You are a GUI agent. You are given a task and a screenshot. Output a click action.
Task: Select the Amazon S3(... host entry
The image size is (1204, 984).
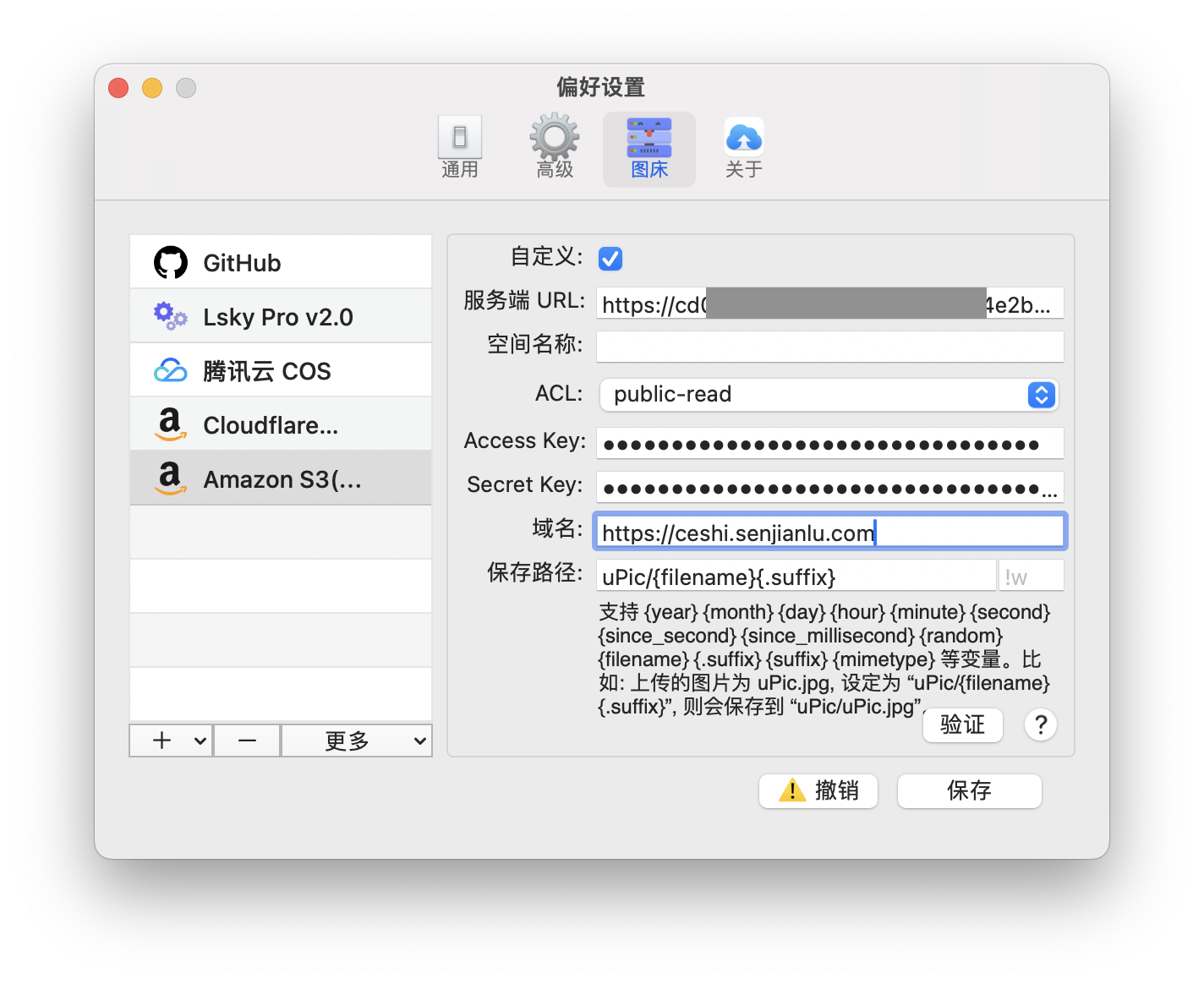[281, 478]
